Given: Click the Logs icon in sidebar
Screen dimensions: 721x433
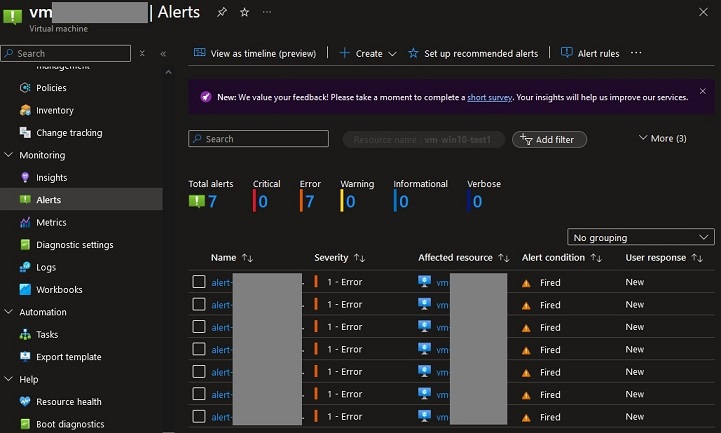Looking at the screenshot, I should [x=25, y=267].
